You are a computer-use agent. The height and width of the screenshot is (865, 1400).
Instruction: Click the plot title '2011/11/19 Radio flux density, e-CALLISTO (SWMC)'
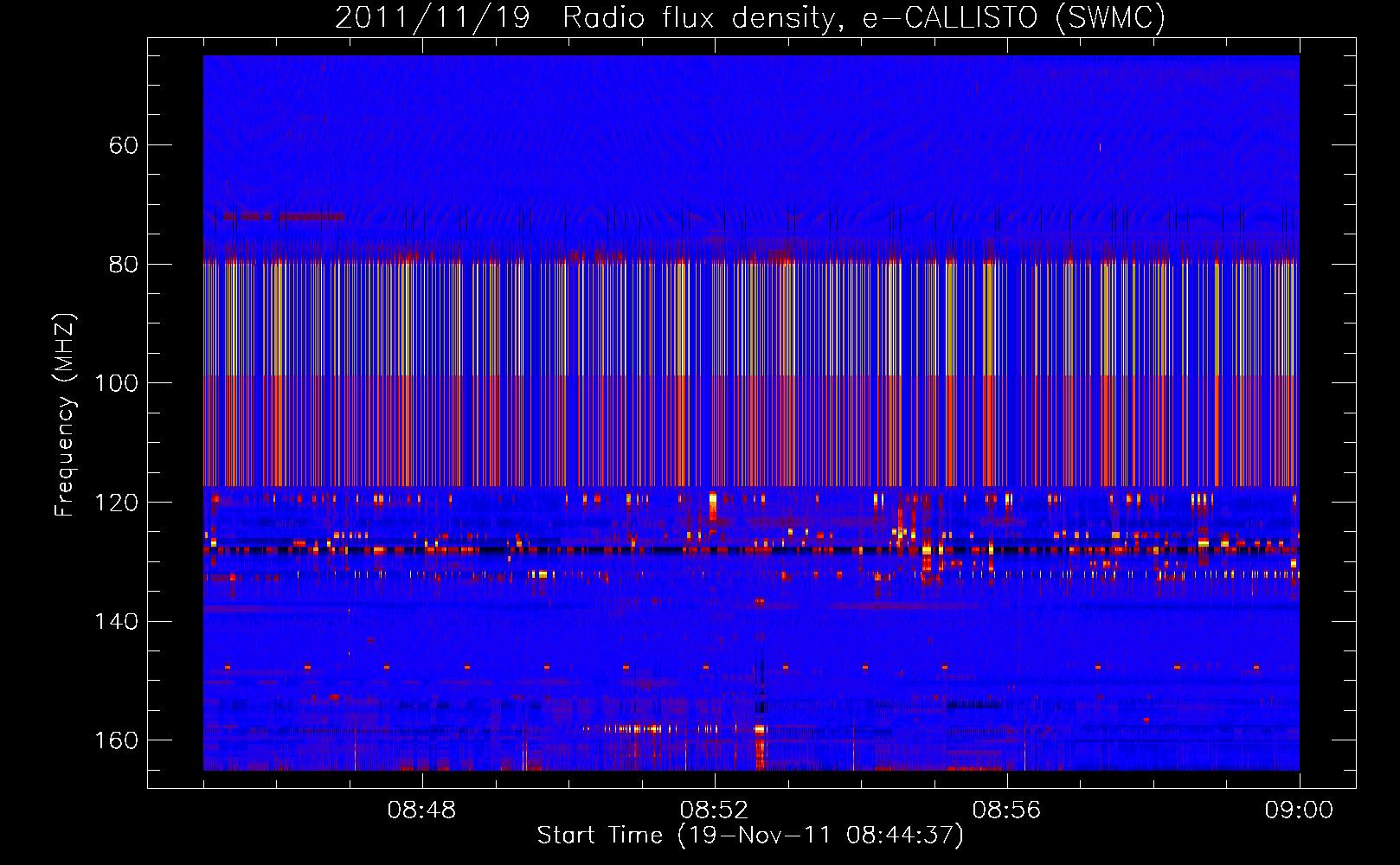(750, 17)
